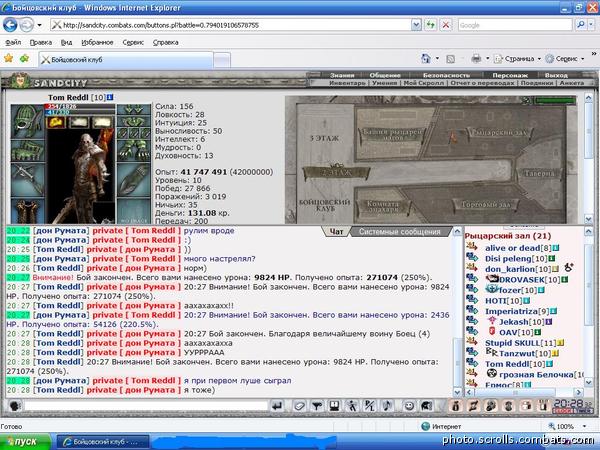Image resolution: width=600 pixels, height=450 pixels.
Task: Click the private message icon beside alive or dead
Action: 471,247
